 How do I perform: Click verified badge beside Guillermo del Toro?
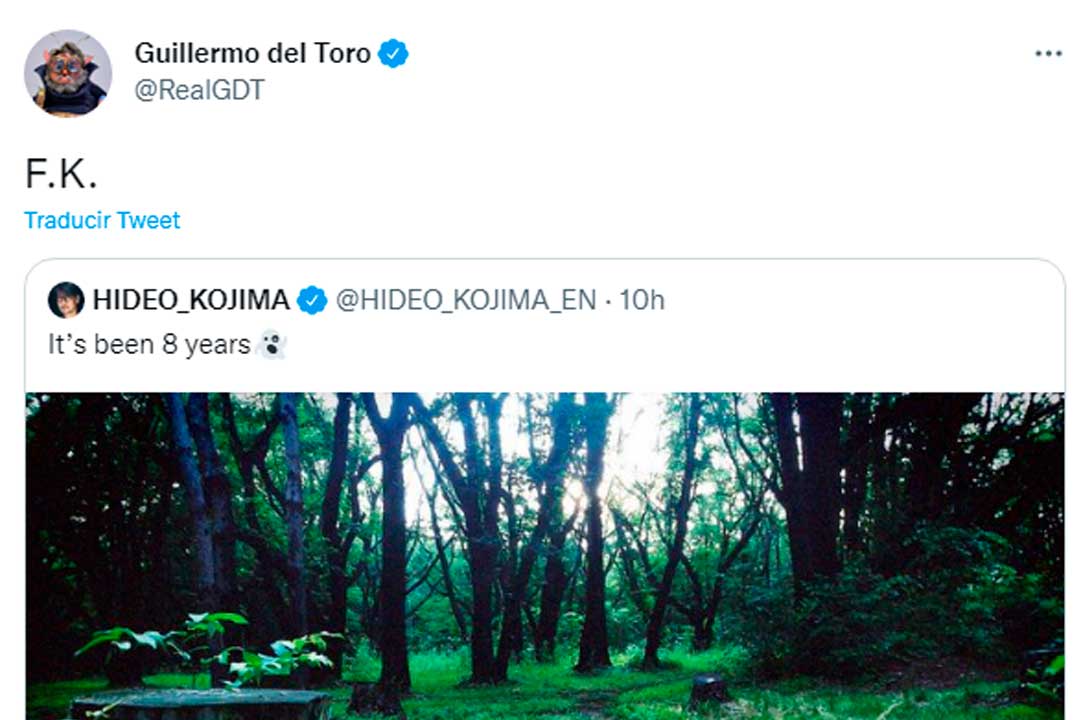pyautogui.click(x=394, y=53)
